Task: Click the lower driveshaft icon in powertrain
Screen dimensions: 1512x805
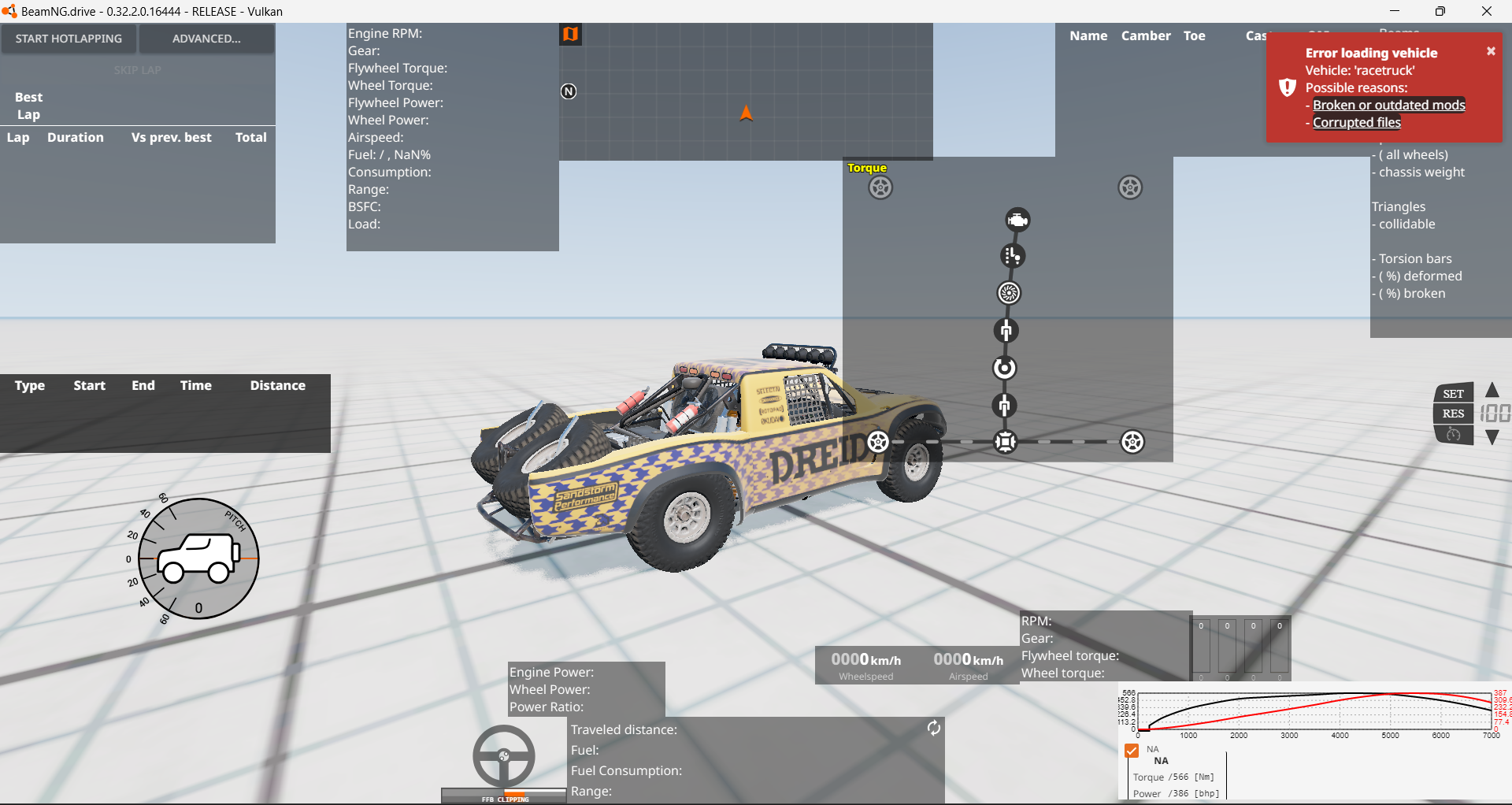Action: (1004, 406)
